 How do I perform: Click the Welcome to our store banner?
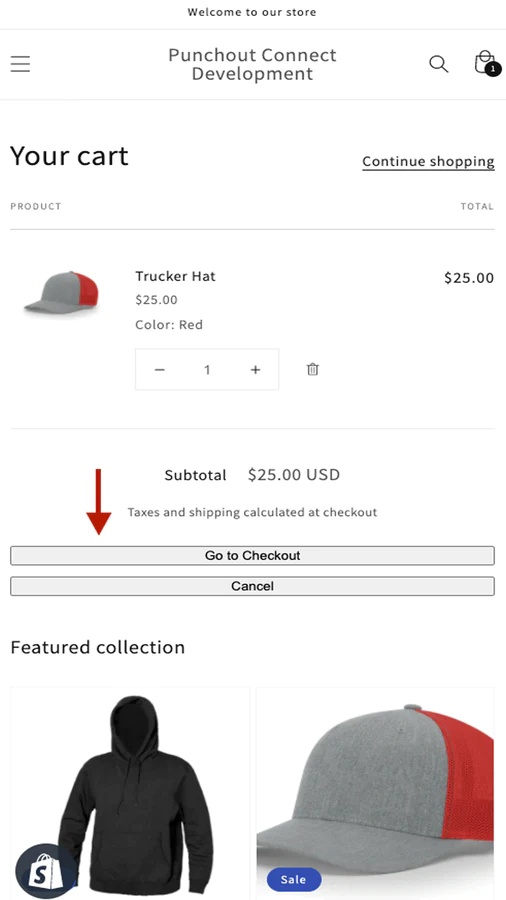(252, 12)
